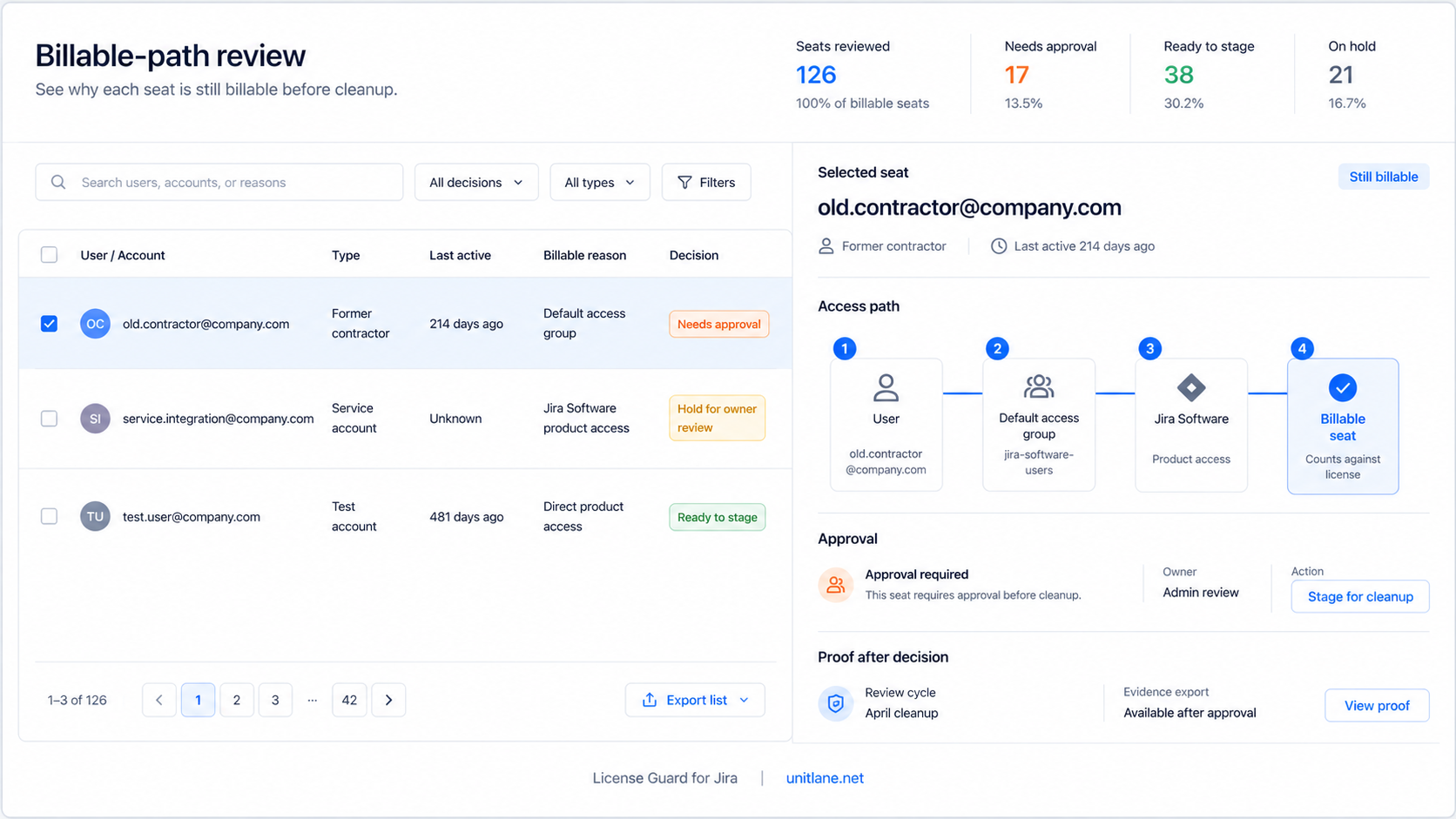This screenshot has height=819, width=1456.
Task: Click the Default access group people icon
Action: point(1039,386)
